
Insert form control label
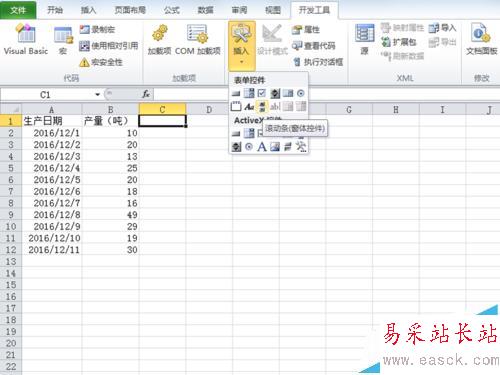point(249,107)
